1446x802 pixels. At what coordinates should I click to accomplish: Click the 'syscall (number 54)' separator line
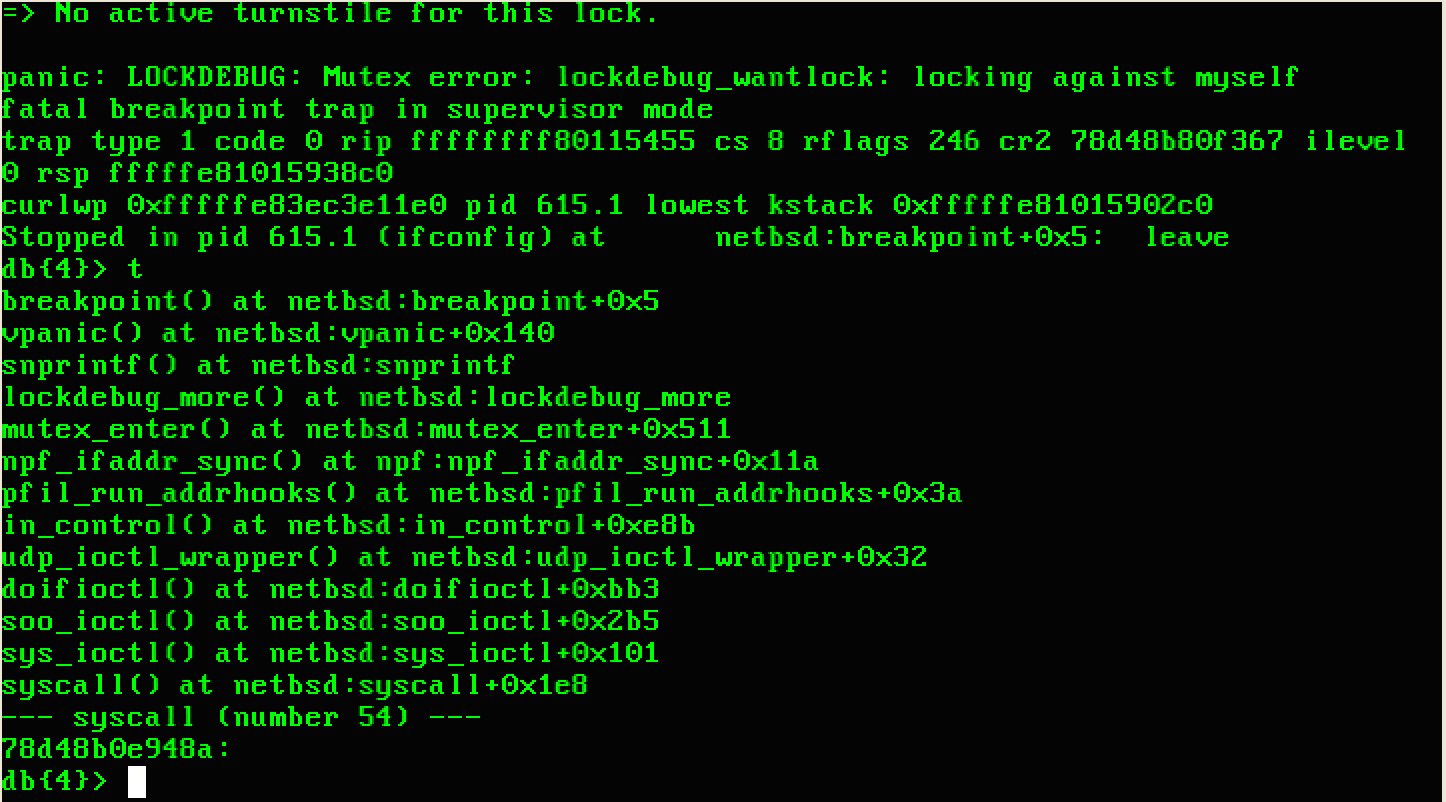(x=241, y=717)
